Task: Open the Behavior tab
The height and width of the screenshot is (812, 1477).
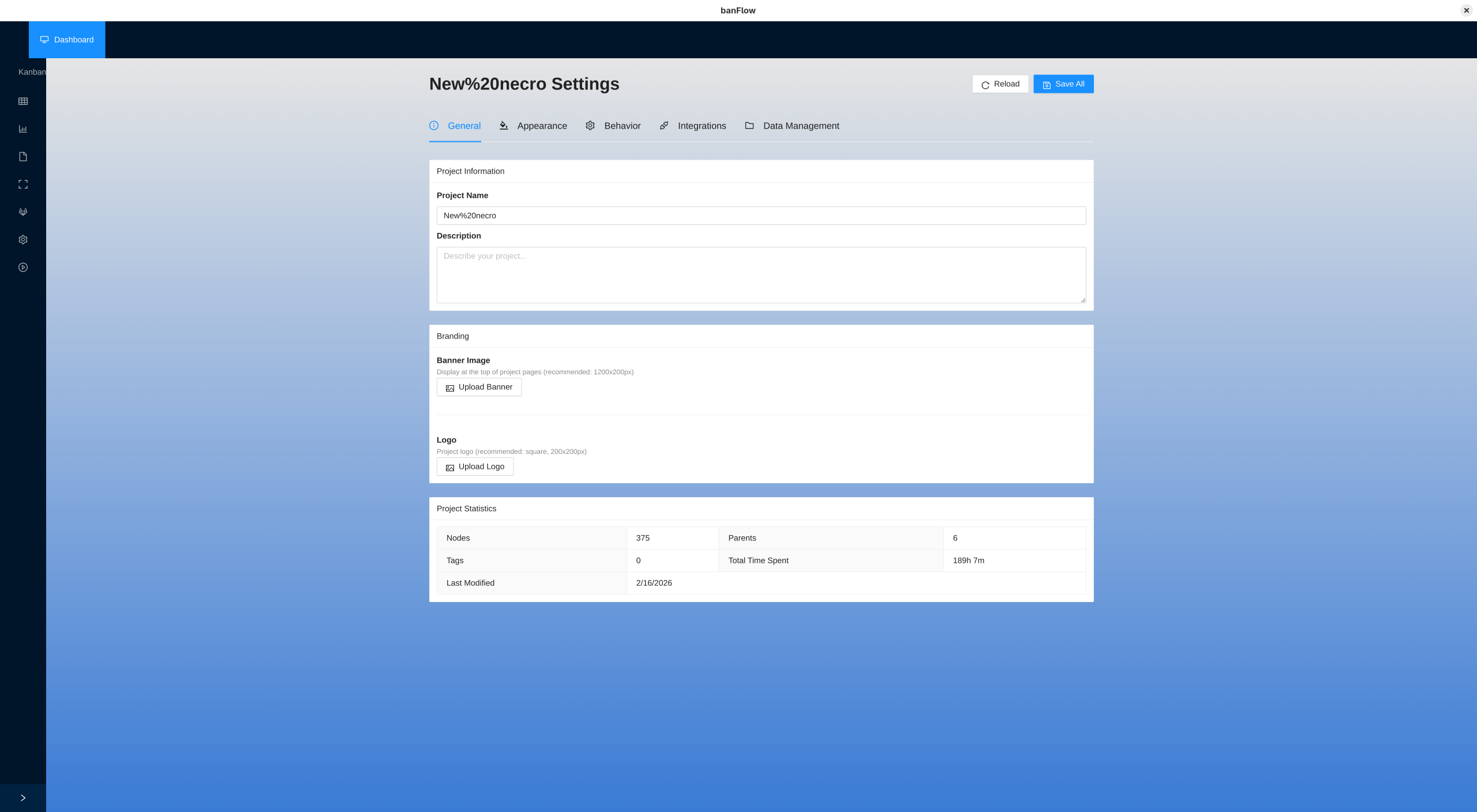Action: [x=613, y=126]
